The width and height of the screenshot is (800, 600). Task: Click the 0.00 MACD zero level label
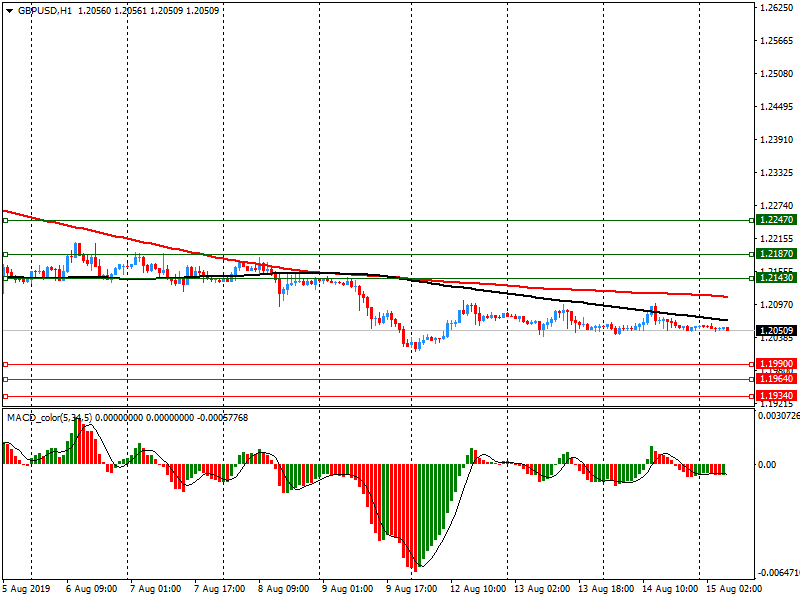[x=767, y=464]
